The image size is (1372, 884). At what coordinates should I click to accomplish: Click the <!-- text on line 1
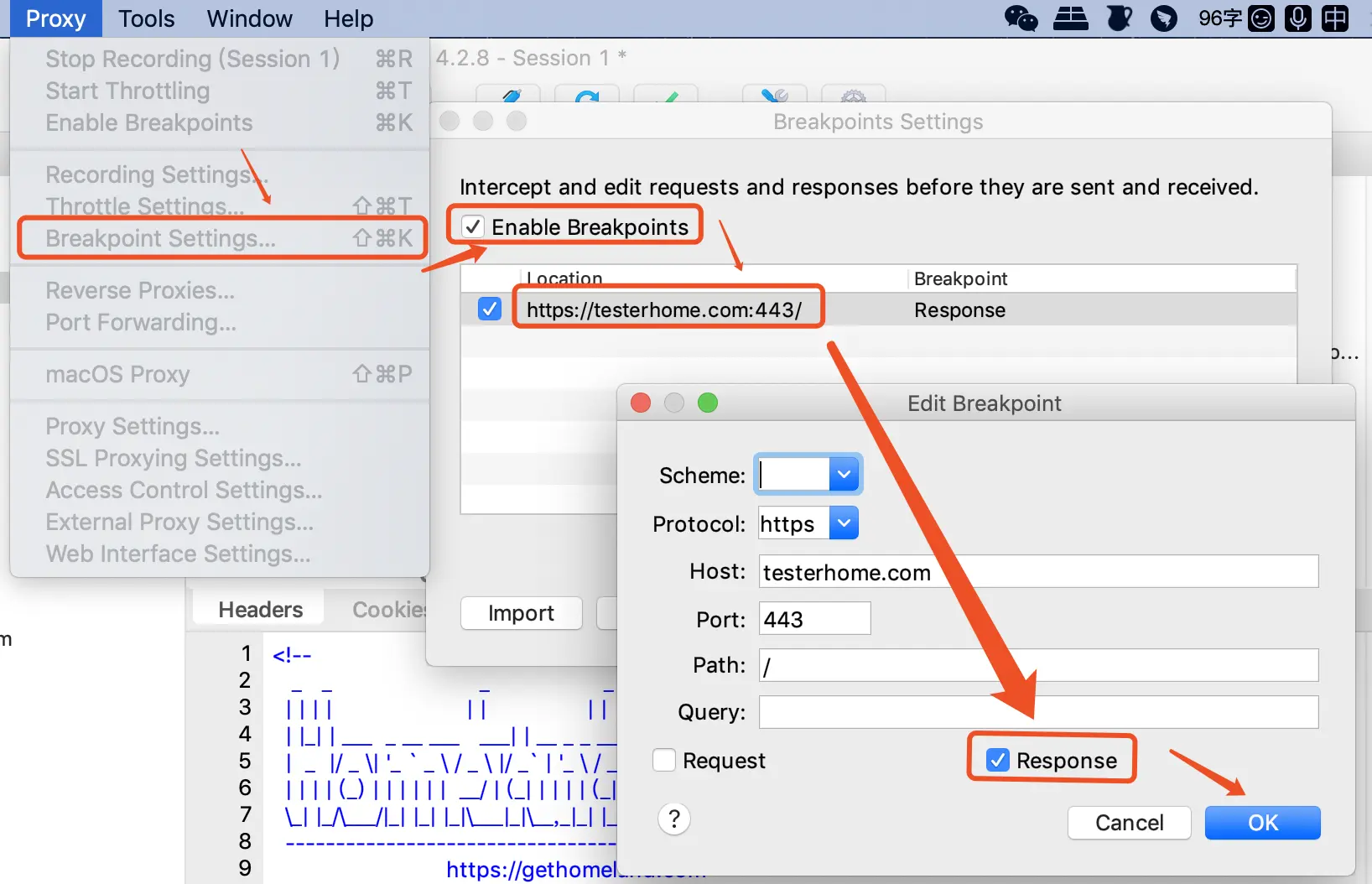292,655
